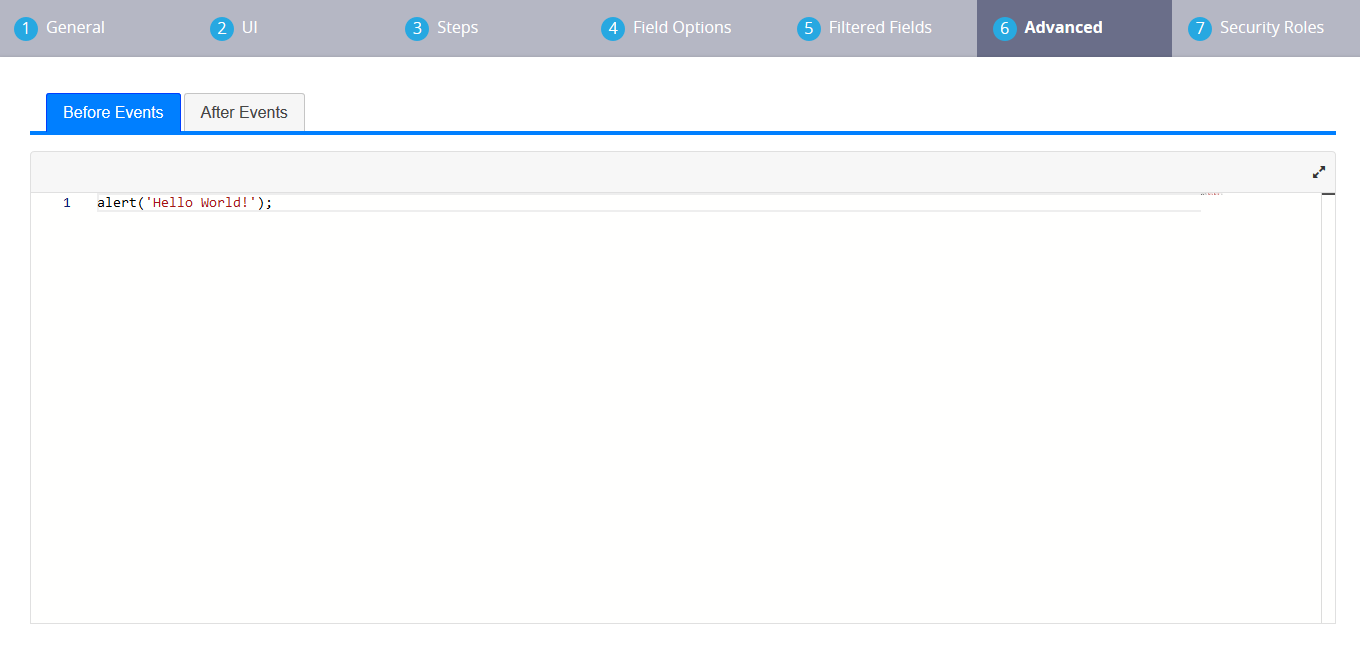
Task: Click line number 1 in the editor gutter
Action: [67, 203]
